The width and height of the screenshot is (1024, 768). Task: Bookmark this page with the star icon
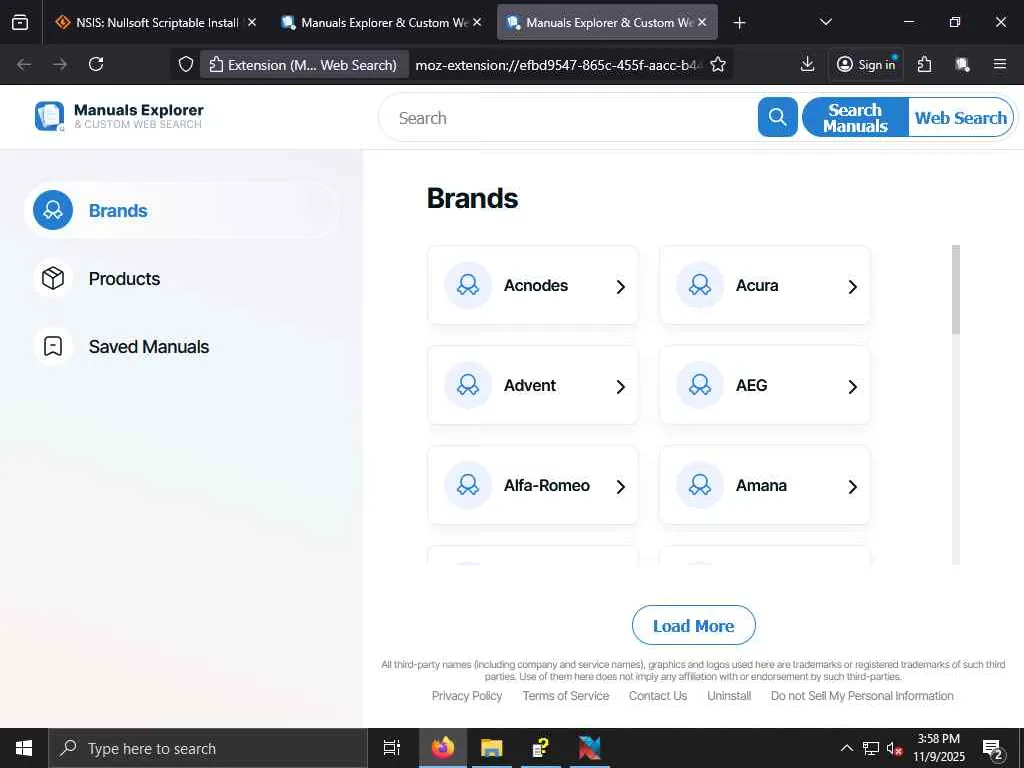718,65
